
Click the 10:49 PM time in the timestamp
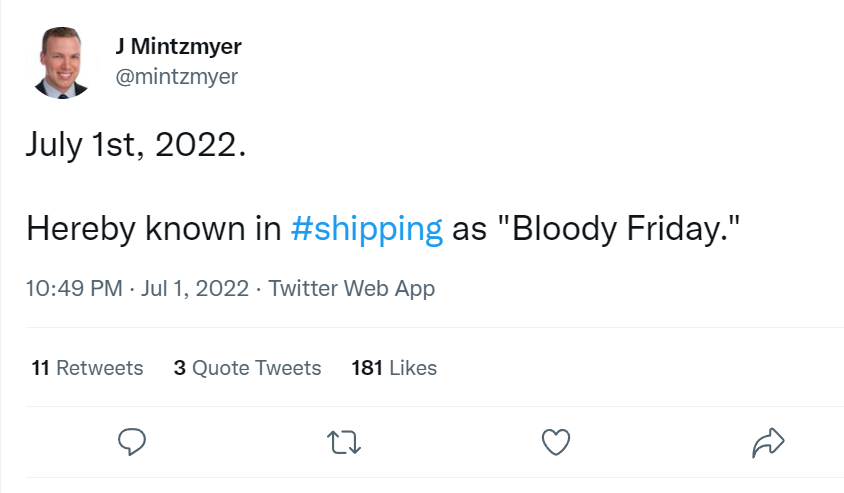tap(71, 289)
